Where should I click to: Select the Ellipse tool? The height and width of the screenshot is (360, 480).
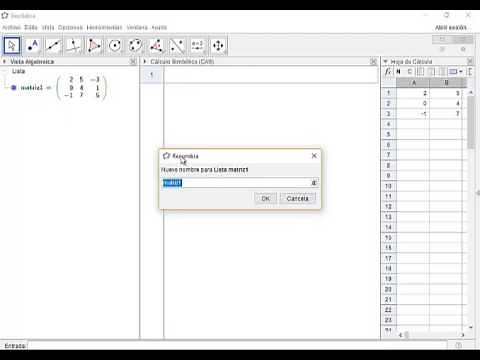(136, 46)
